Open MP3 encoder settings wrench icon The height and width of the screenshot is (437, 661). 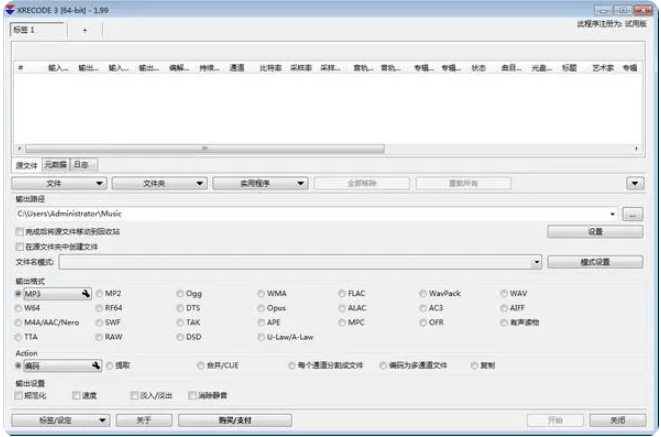[86, 294]
